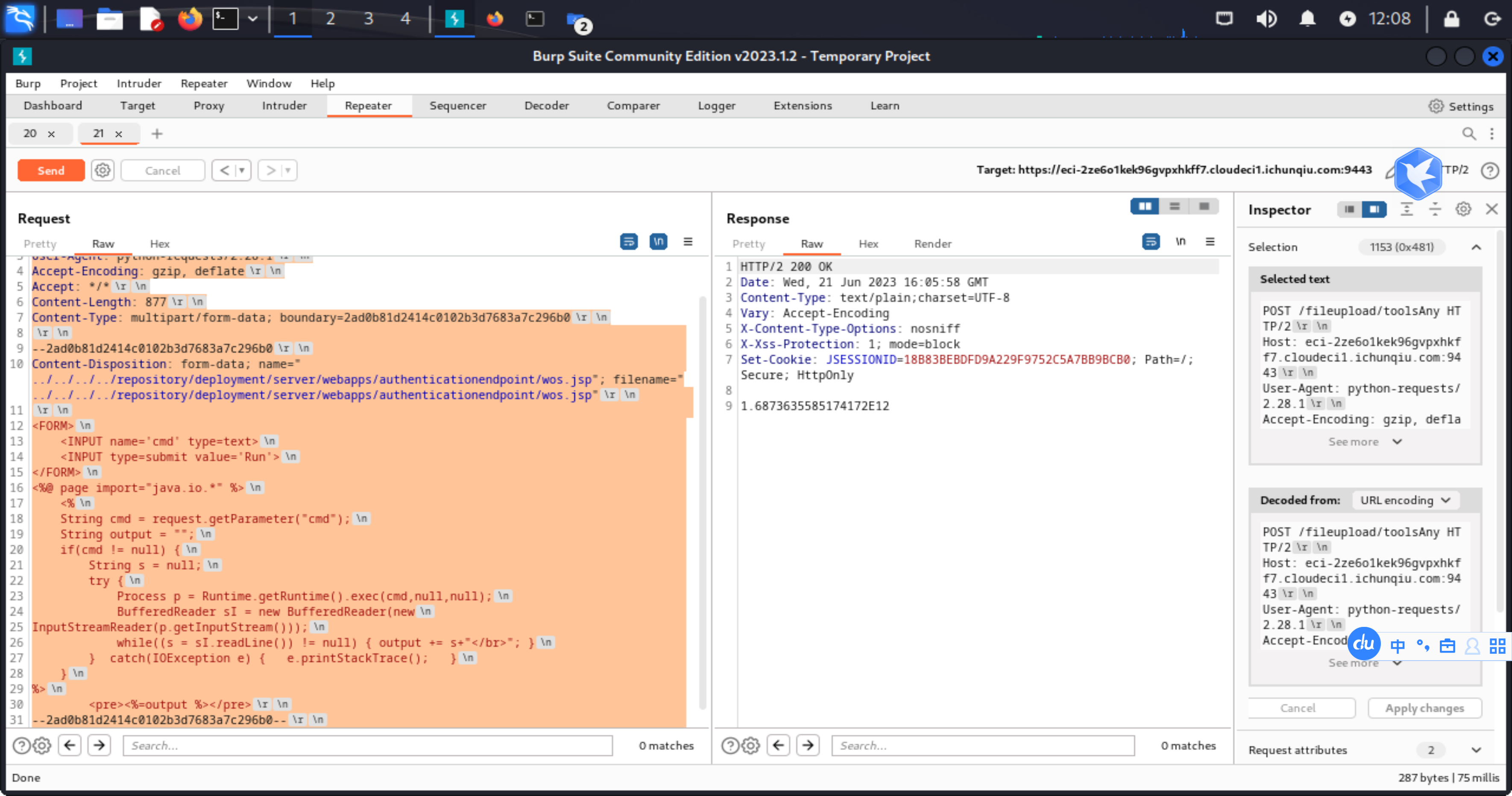Open the Burp menu
This screenshot has width=1512, height=796.
[28, 83]
